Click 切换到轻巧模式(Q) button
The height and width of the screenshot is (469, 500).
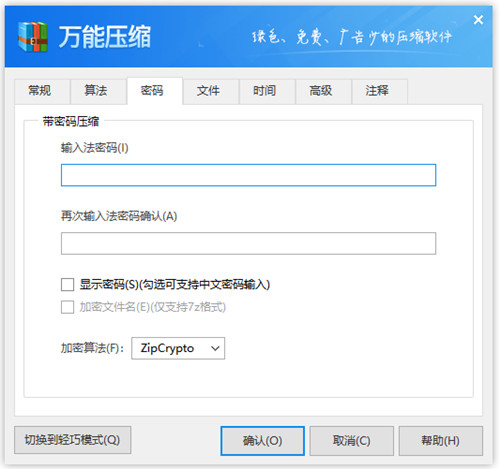[x=73, y=440]
